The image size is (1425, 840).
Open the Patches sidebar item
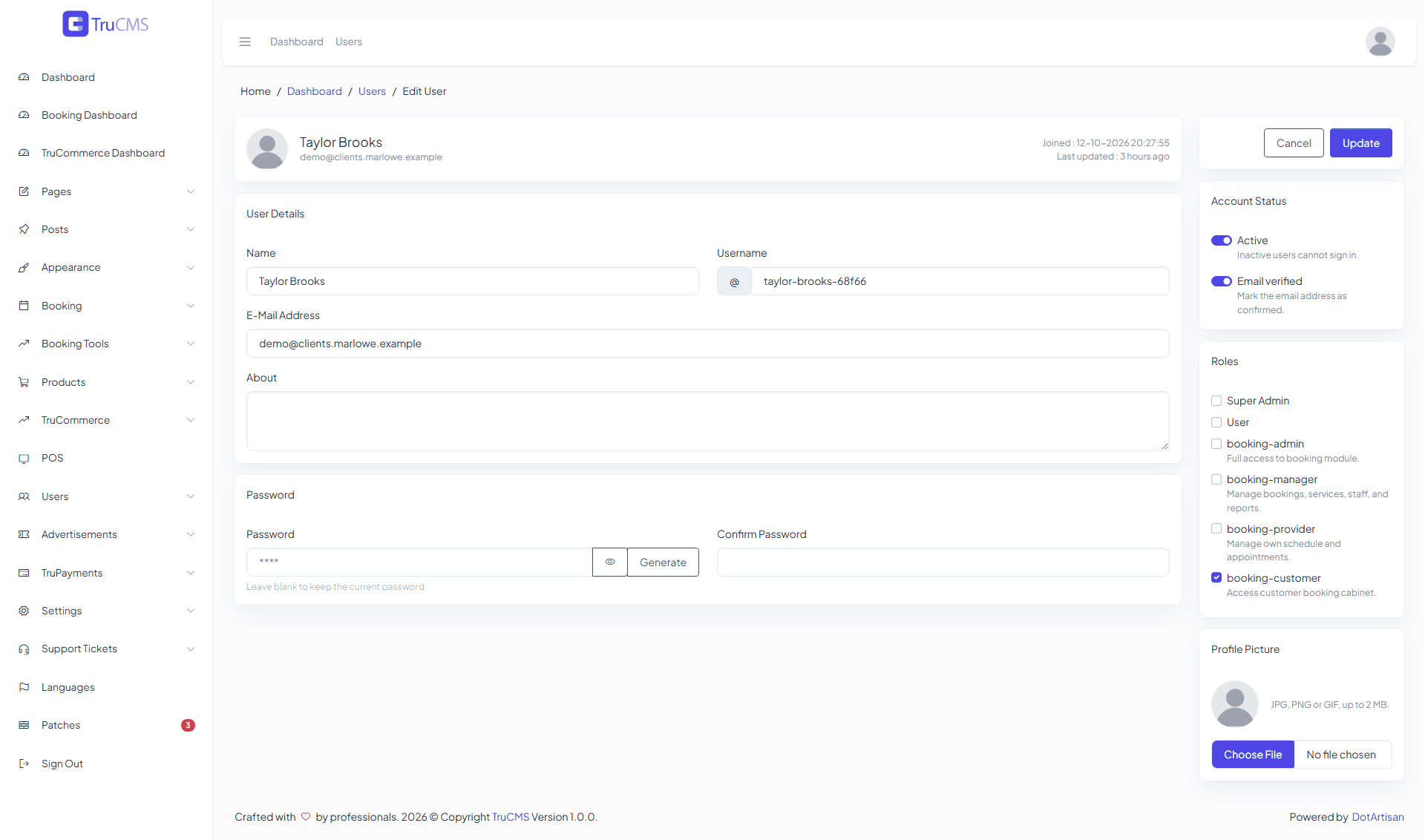[107, 725]
